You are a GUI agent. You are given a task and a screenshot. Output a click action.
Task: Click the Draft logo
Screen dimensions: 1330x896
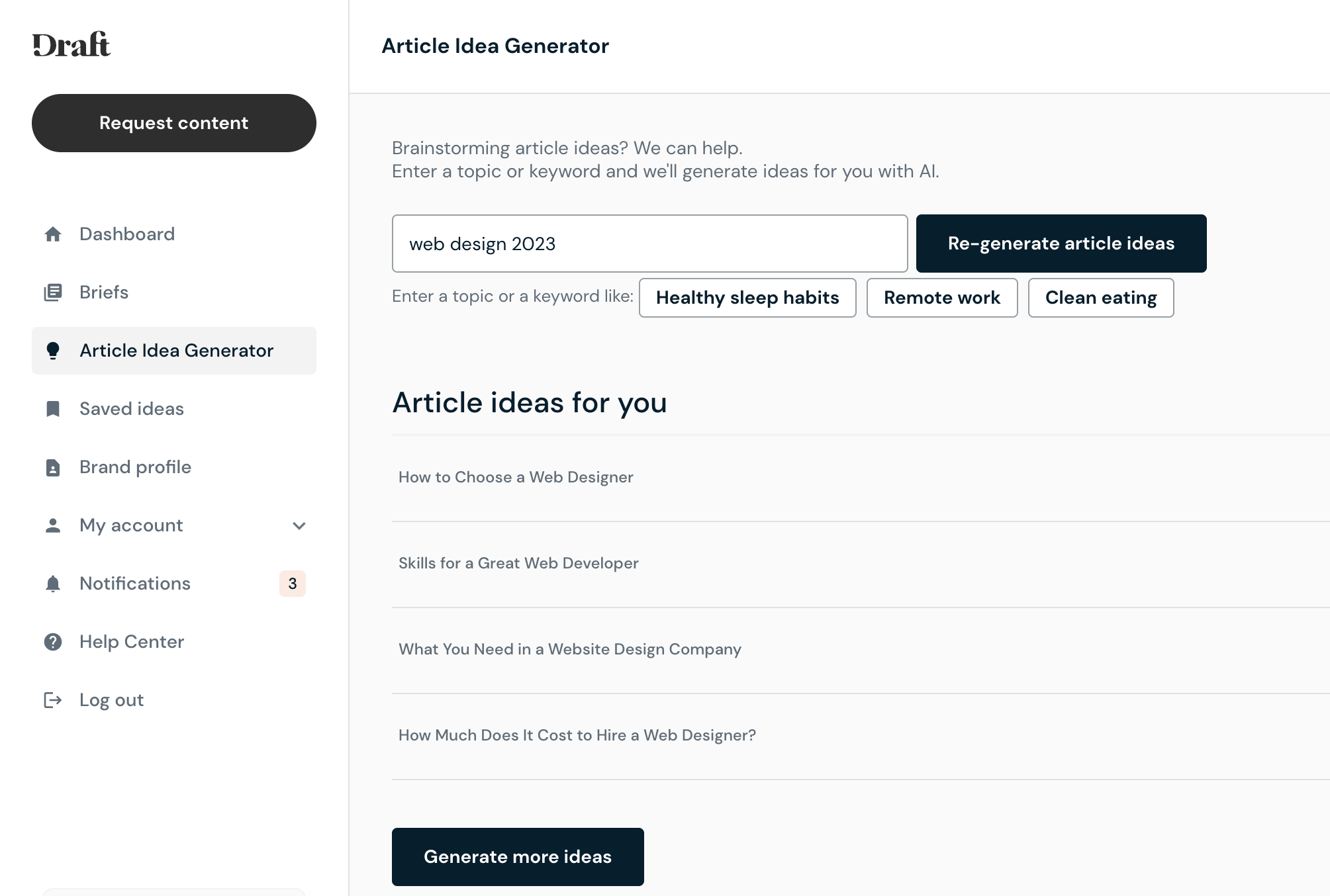tap(71, 45)
